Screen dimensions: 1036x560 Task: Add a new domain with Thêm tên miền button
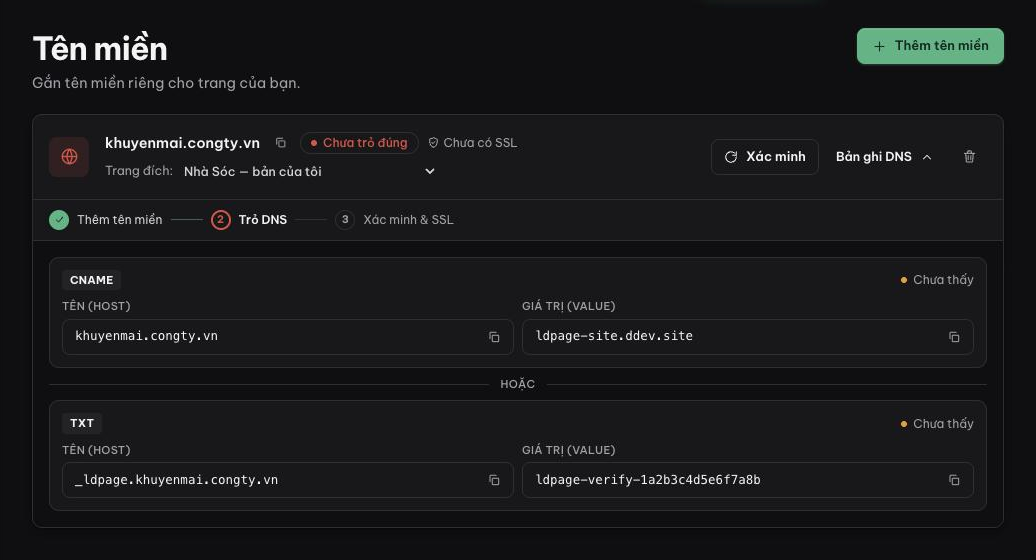pos(930,46)
